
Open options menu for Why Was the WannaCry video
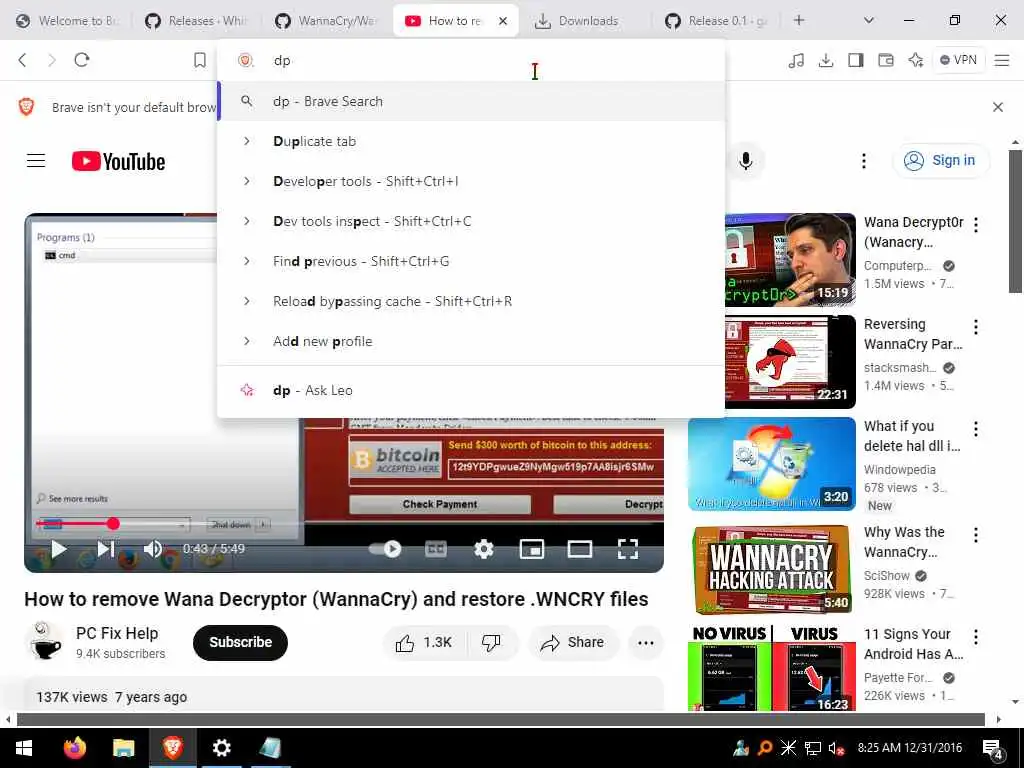[976, 536]
